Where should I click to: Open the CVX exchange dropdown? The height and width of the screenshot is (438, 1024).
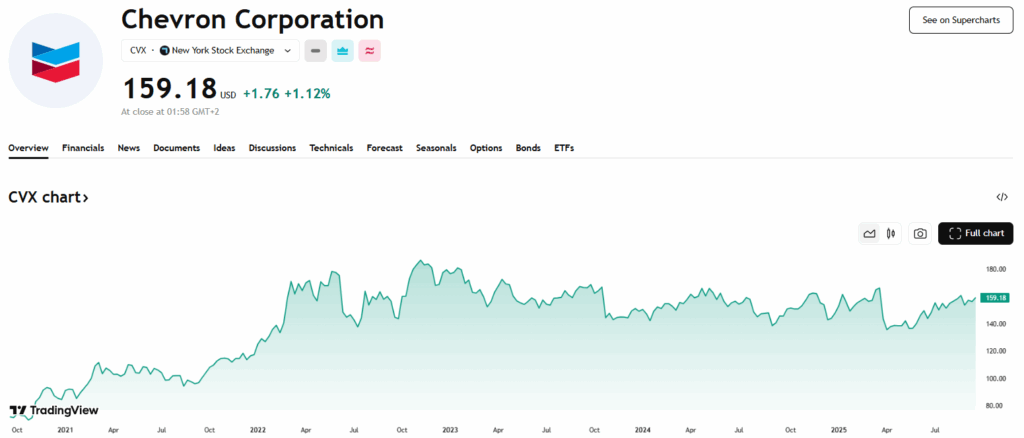pos(288,50)
